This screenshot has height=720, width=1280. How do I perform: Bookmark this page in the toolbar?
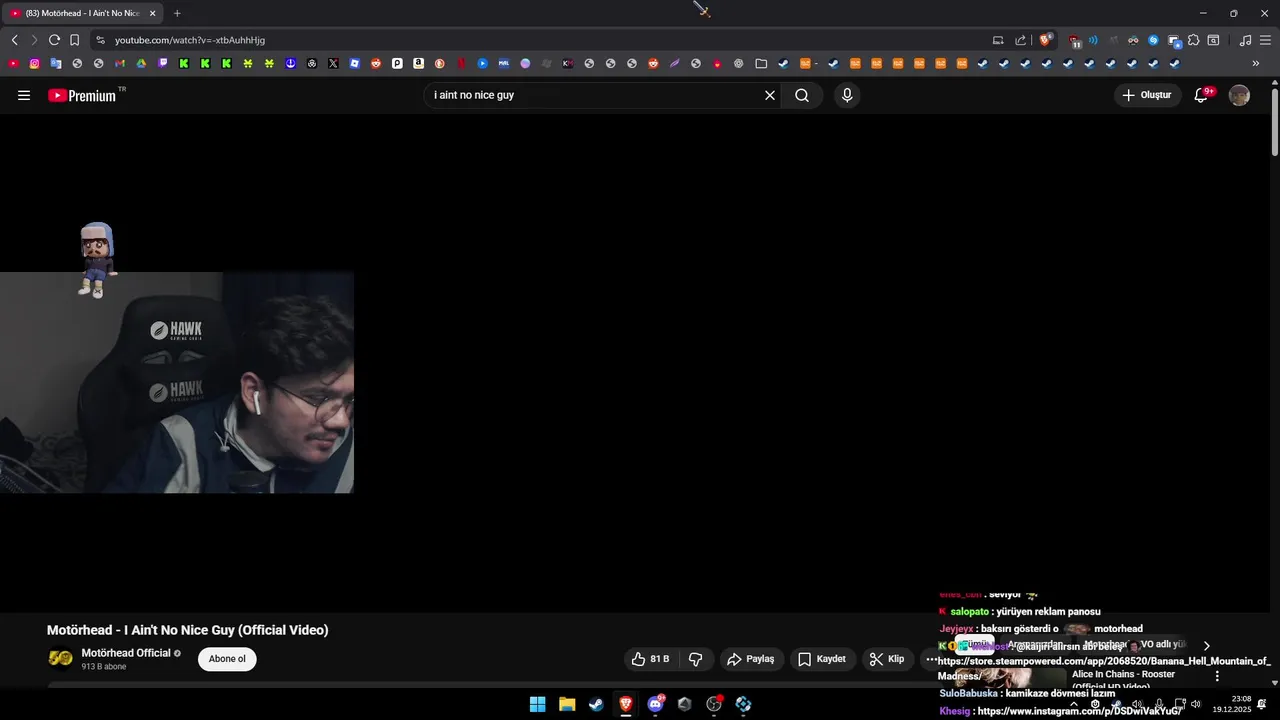click(74, 40)
